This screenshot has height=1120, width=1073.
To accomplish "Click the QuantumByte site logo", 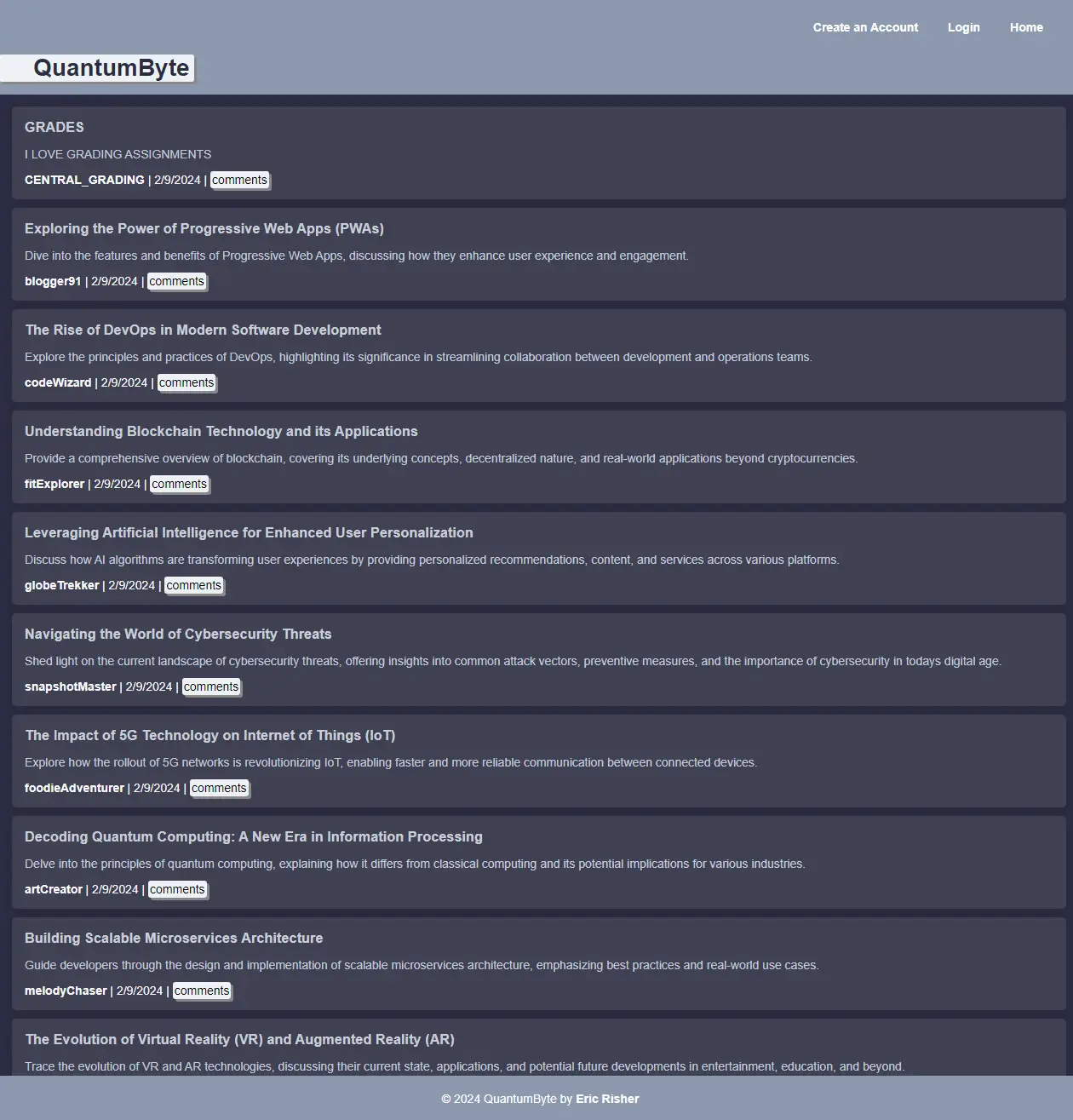I will click(x=111, y=68).
